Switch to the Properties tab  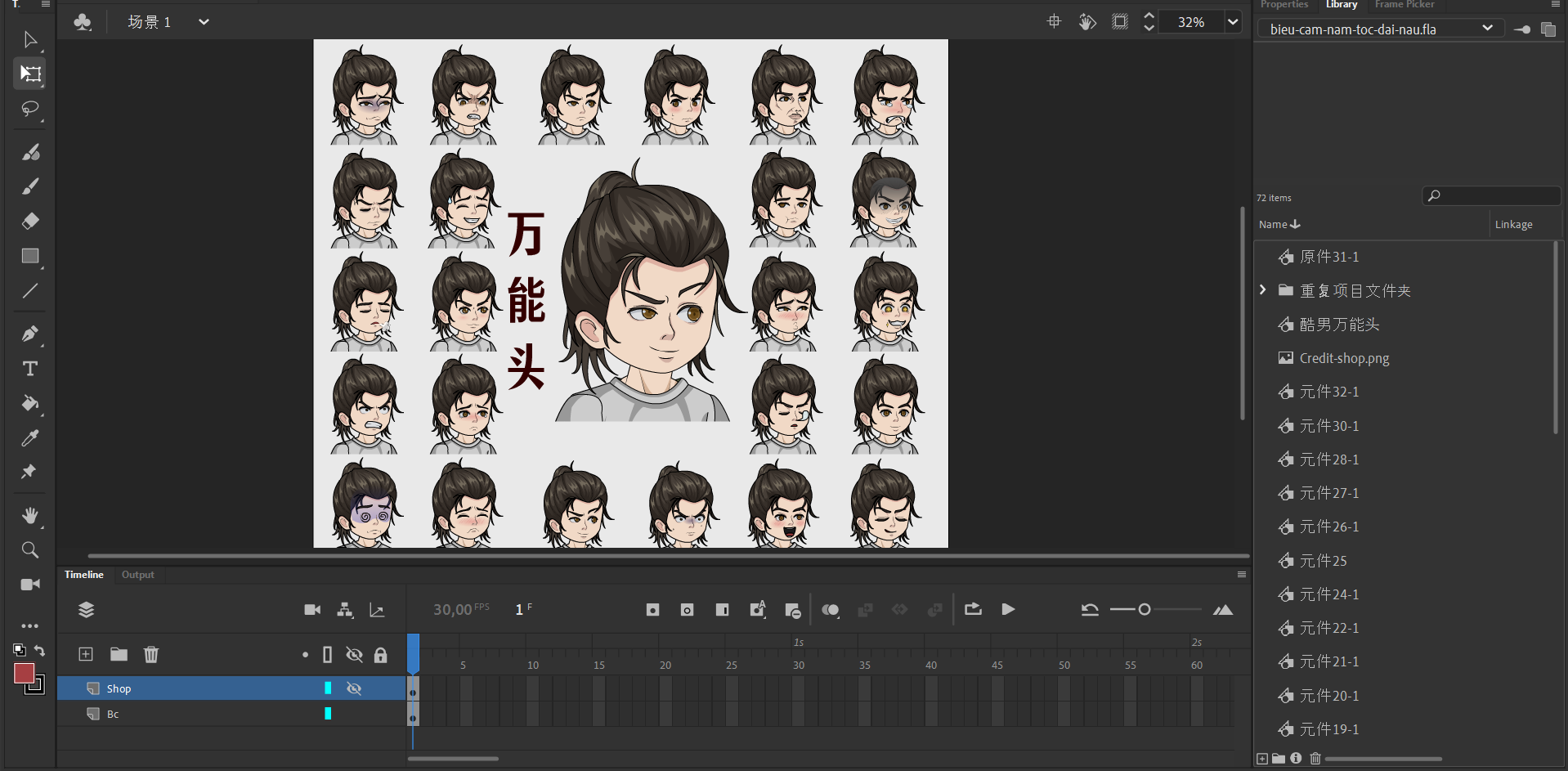tap(1284, 5)
